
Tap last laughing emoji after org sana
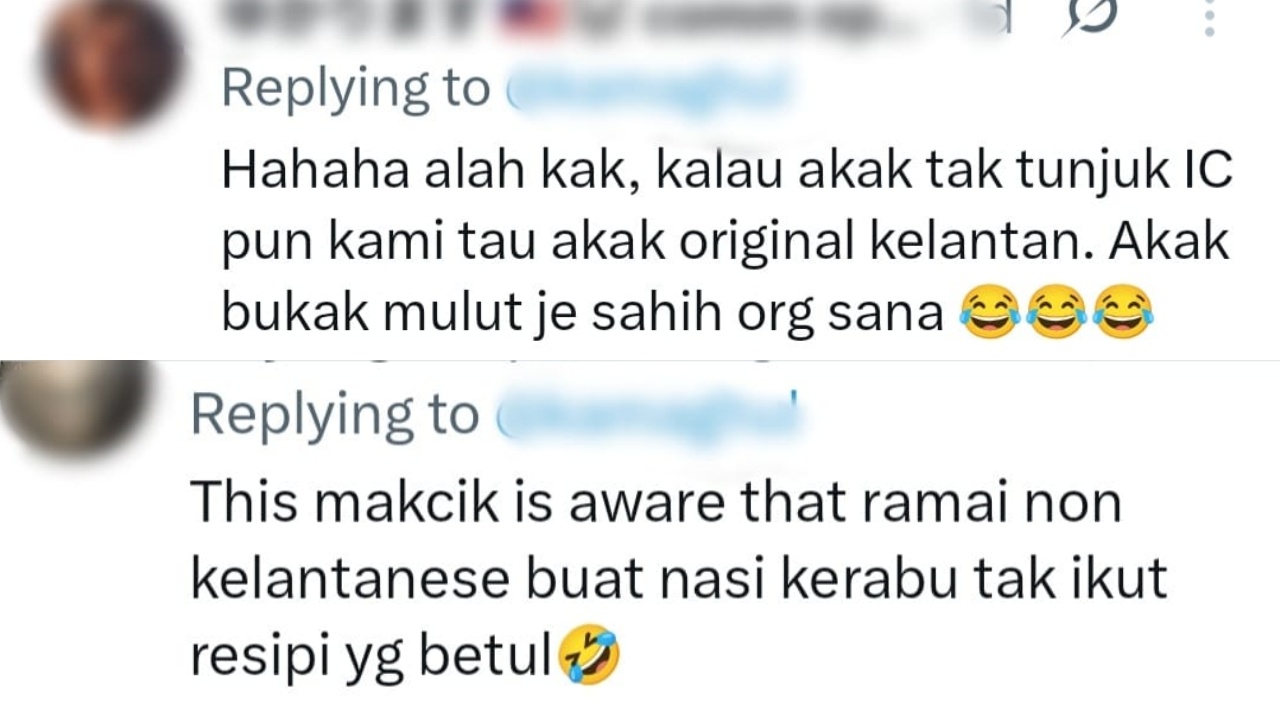(x=1123, y=313)
